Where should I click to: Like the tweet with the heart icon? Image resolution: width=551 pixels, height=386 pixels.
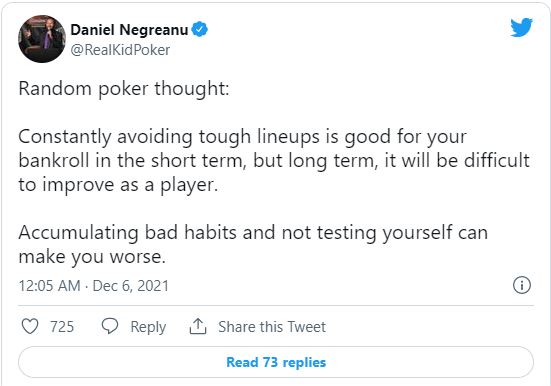tap(30, 326)
